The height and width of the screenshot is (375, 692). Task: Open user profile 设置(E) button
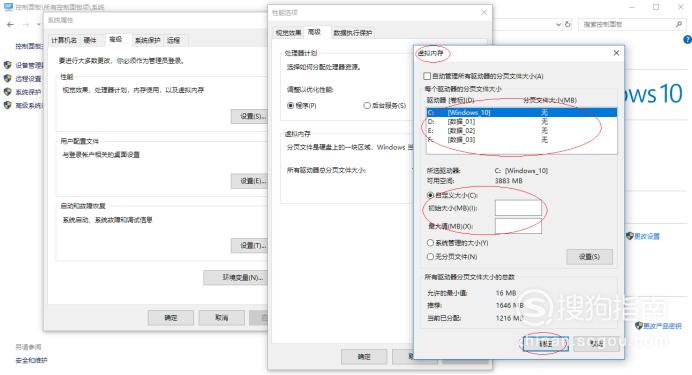(249, 180)
